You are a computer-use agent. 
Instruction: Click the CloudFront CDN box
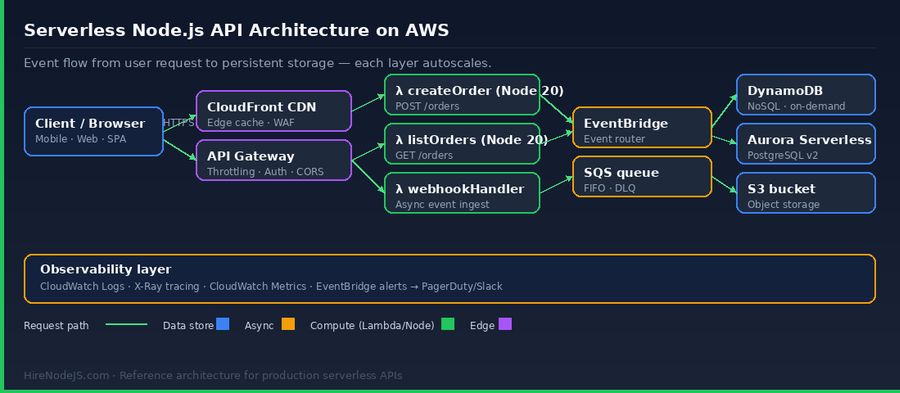click(x=274, y=111)
